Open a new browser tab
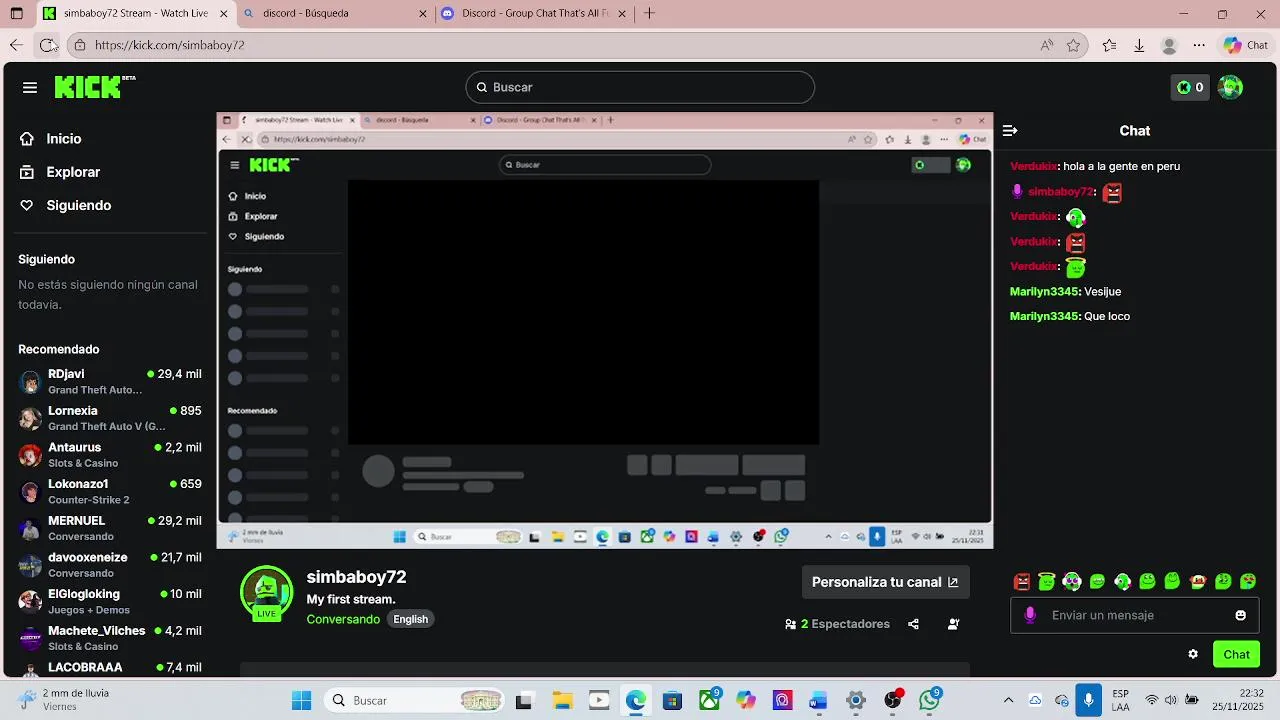 649,14
